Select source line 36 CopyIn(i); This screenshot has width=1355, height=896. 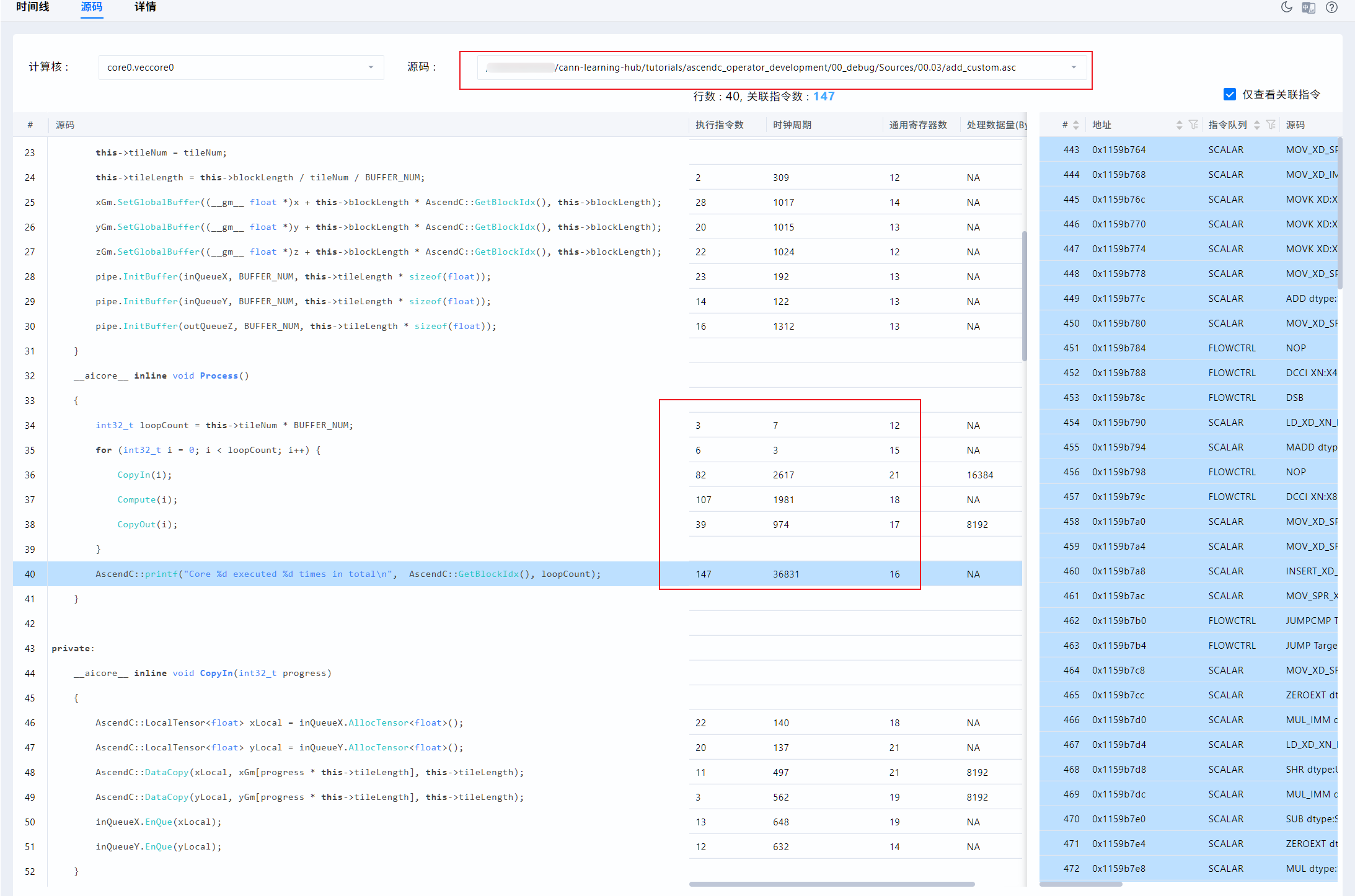[x=518, y=475]
